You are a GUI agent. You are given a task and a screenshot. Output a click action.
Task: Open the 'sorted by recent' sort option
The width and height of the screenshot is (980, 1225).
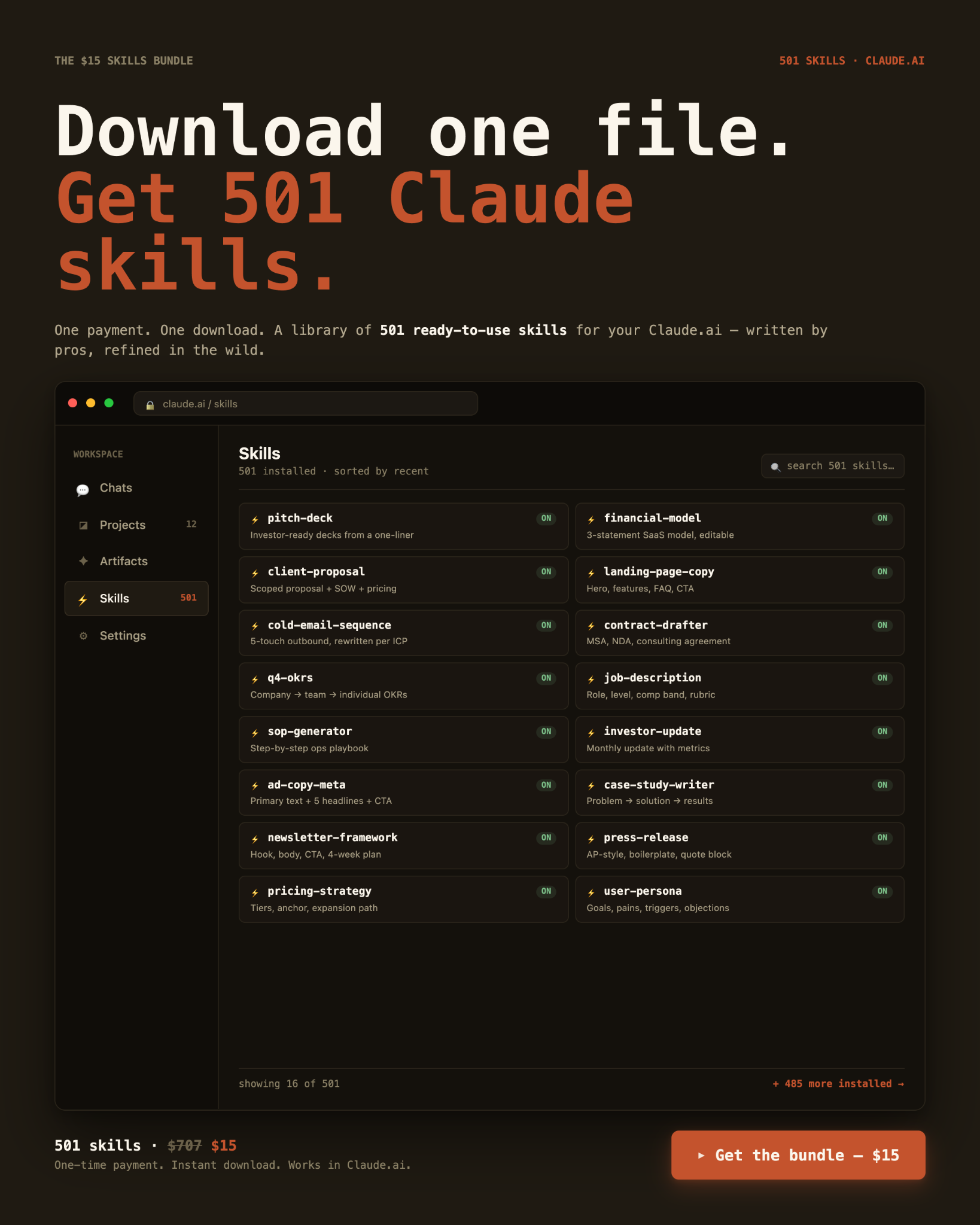click(381, 471)
